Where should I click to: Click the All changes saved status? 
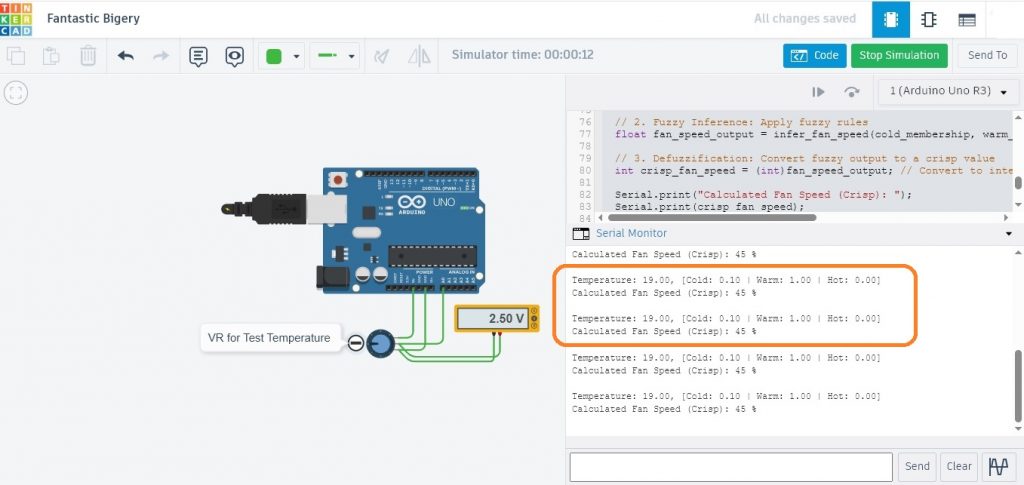(805, 19)
